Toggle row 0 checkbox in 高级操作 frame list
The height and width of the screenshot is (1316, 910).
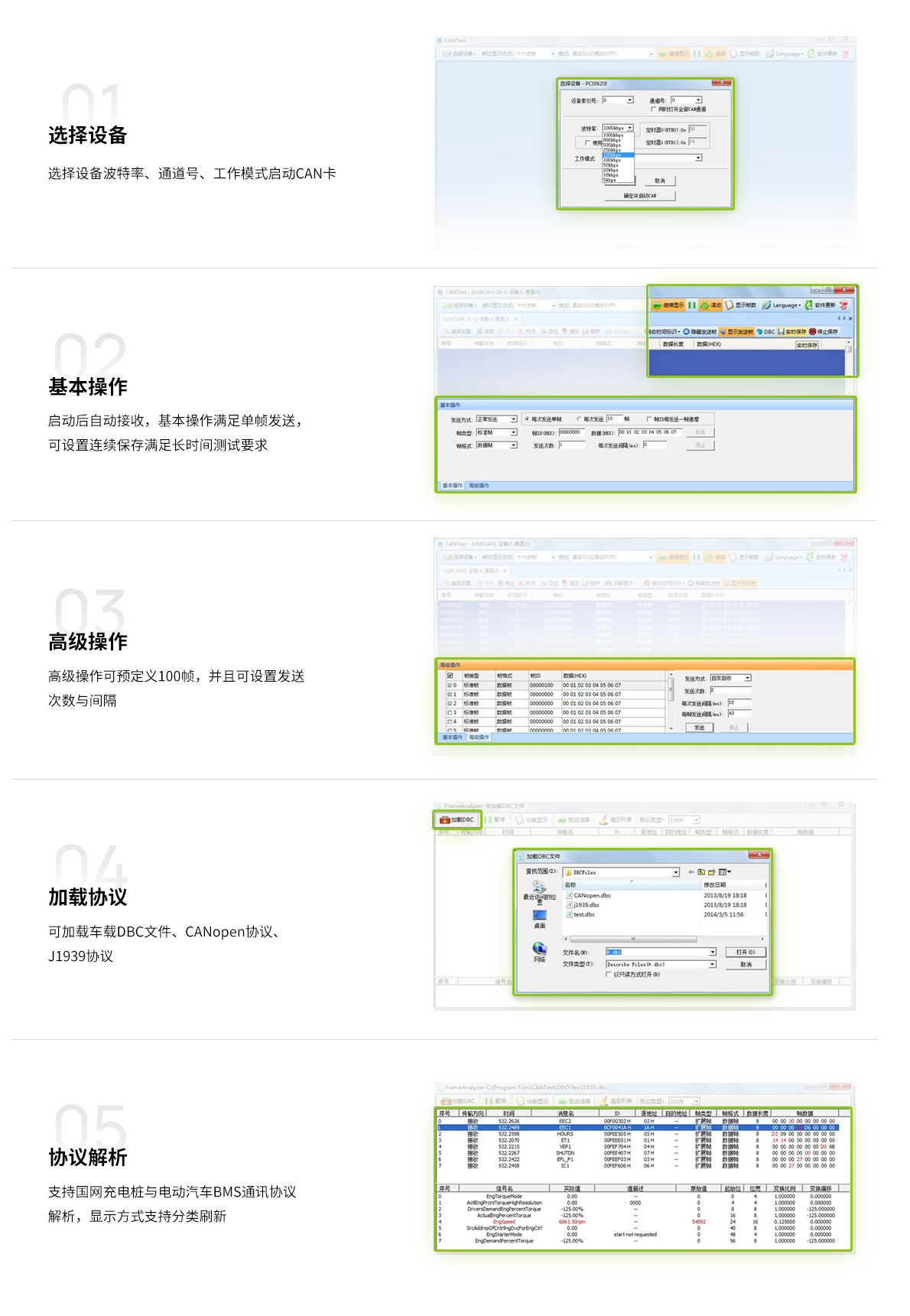450,686
